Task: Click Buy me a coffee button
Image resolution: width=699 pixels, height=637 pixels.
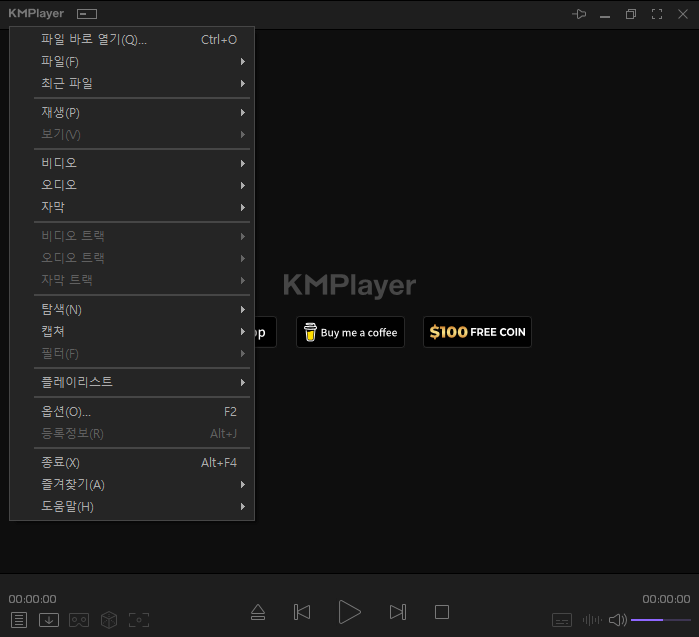Action: [350, 332]
